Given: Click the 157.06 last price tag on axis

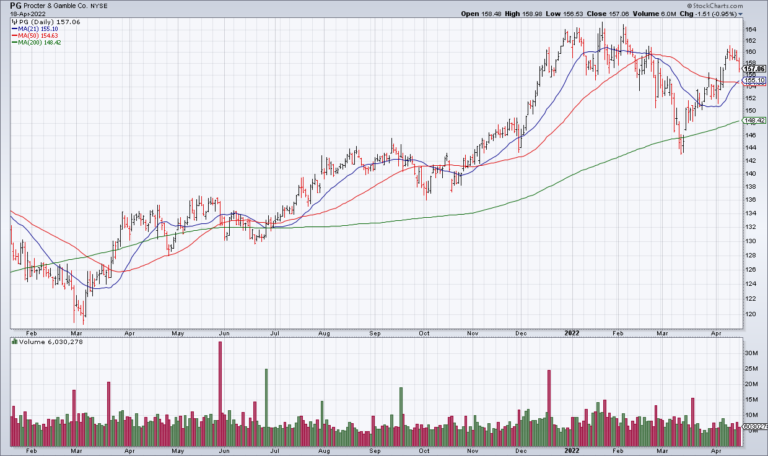Looking at the screenshot, I should (754, 69).
